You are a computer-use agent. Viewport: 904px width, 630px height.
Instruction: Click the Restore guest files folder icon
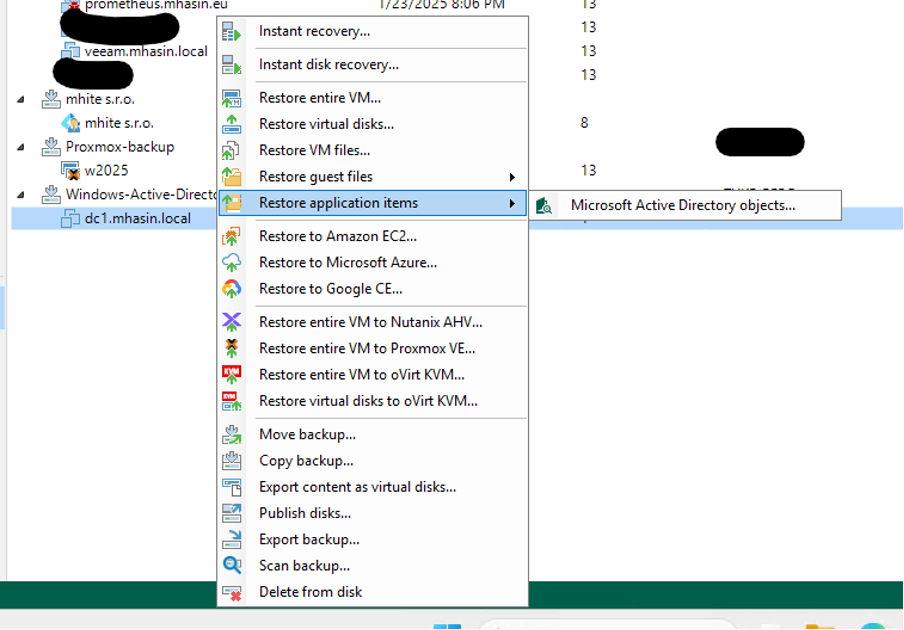(x=232, y=176)
